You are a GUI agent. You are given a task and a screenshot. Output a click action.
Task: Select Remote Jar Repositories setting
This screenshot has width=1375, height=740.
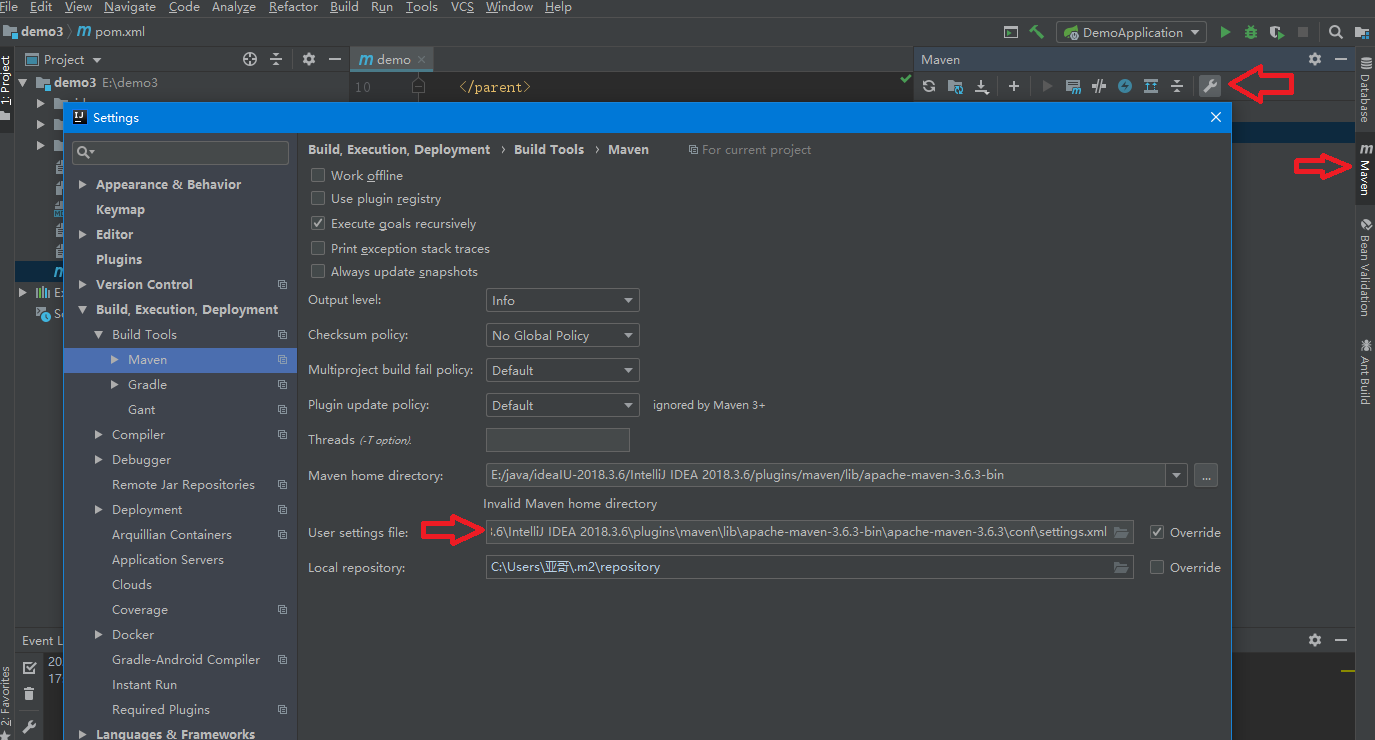pyautogui.click(x=183, y=484)
